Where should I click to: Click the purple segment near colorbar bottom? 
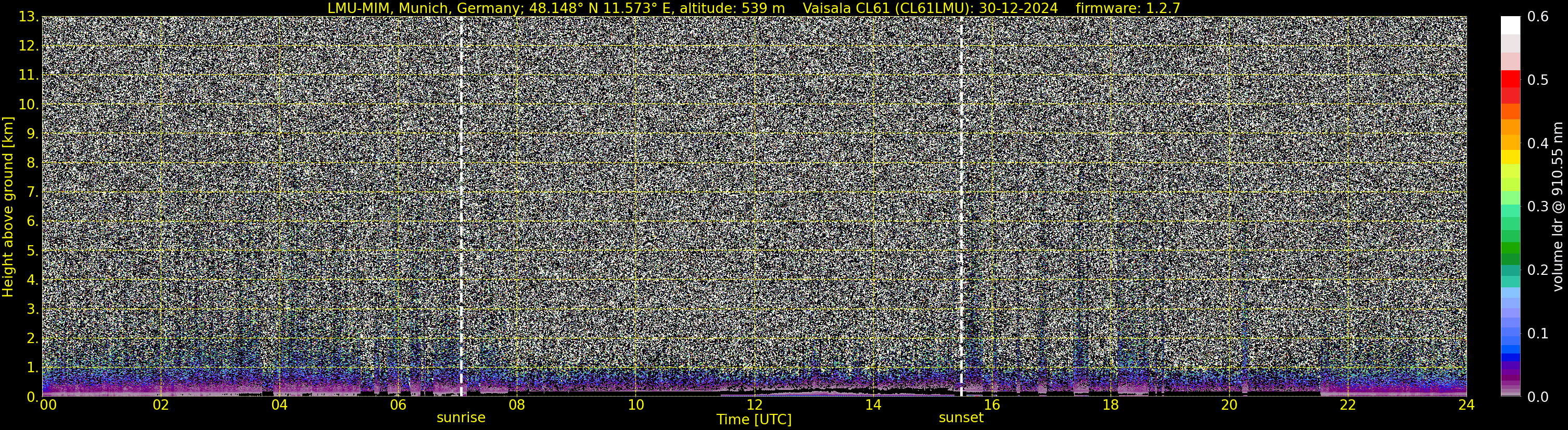coord(1510,372)
